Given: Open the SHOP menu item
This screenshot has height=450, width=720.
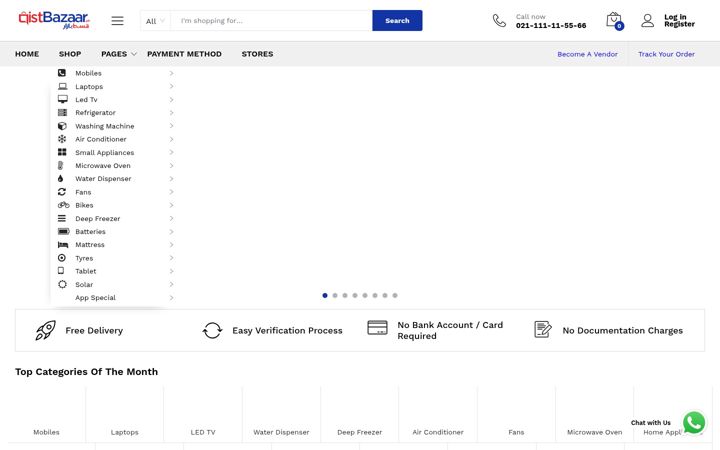Looking at the screenshot, I should coord(70,54).
